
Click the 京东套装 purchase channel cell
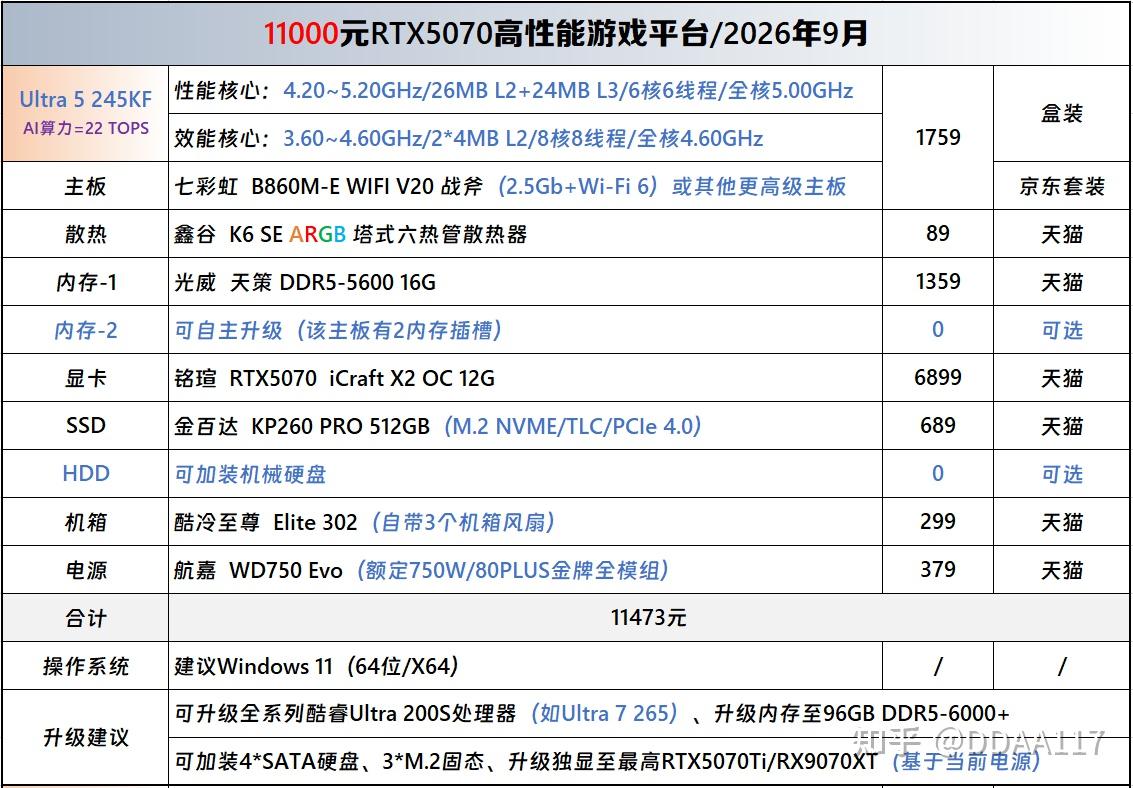pyautogui.click(x=1062, y=186)
